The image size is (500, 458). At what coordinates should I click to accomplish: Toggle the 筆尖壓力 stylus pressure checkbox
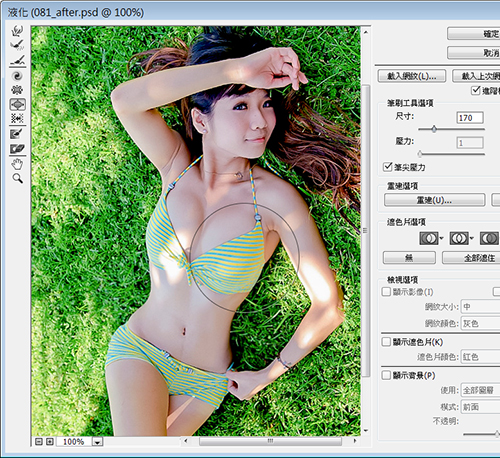click(x=387, y=166)
